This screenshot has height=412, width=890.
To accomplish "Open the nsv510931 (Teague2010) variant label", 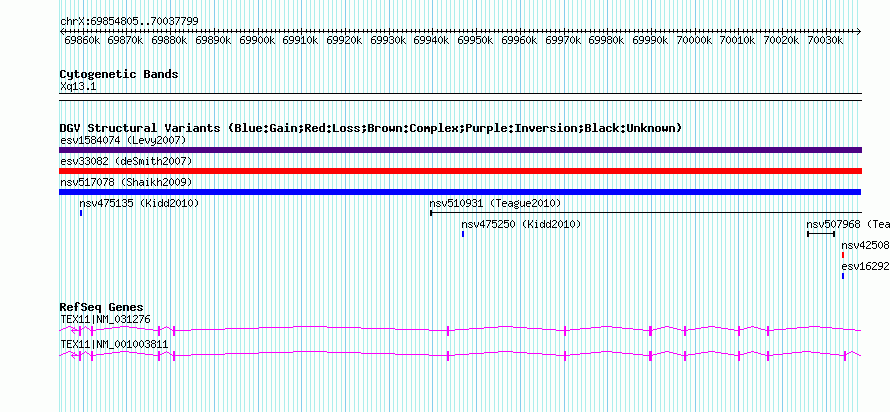I will coord(495,203).
